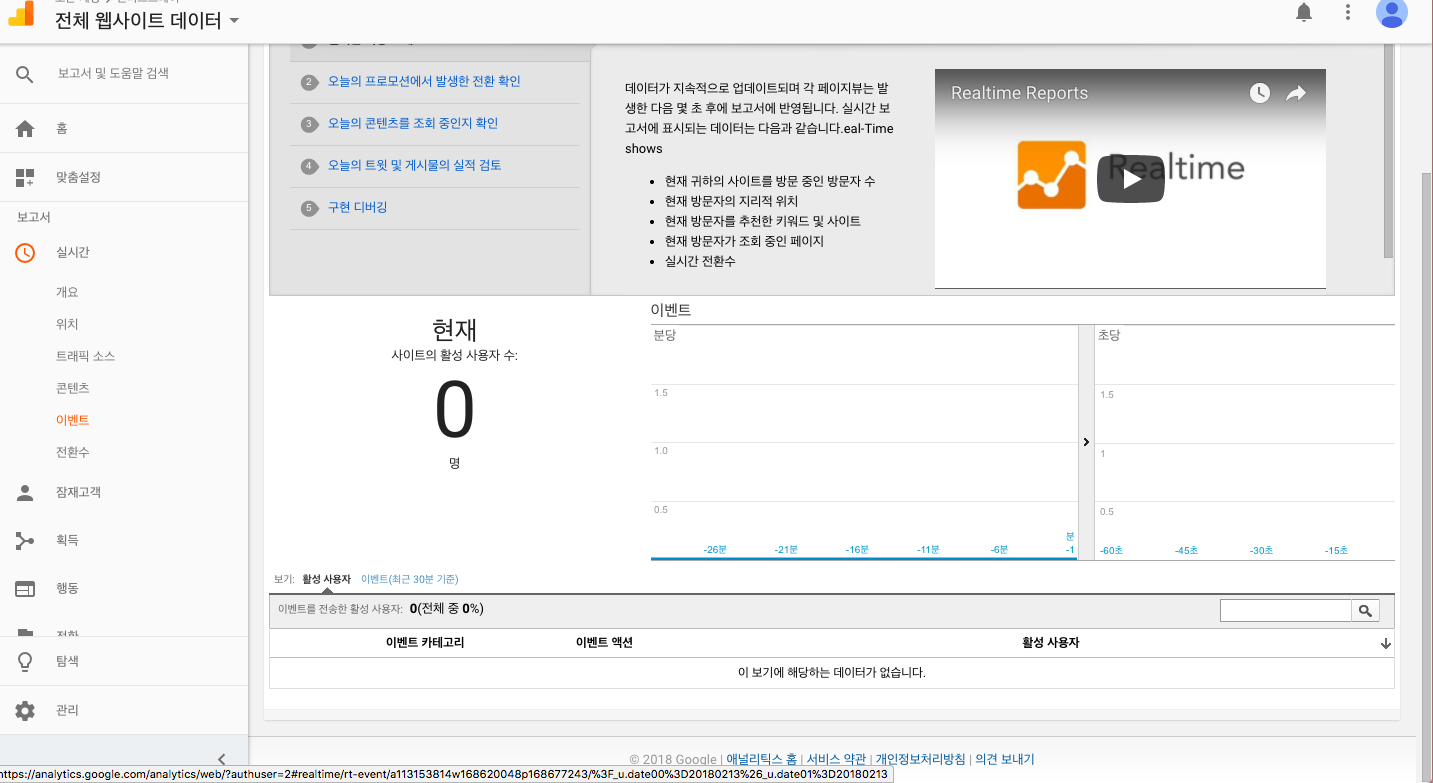Click the help panel scrollbar

(x=1388, y=150)
